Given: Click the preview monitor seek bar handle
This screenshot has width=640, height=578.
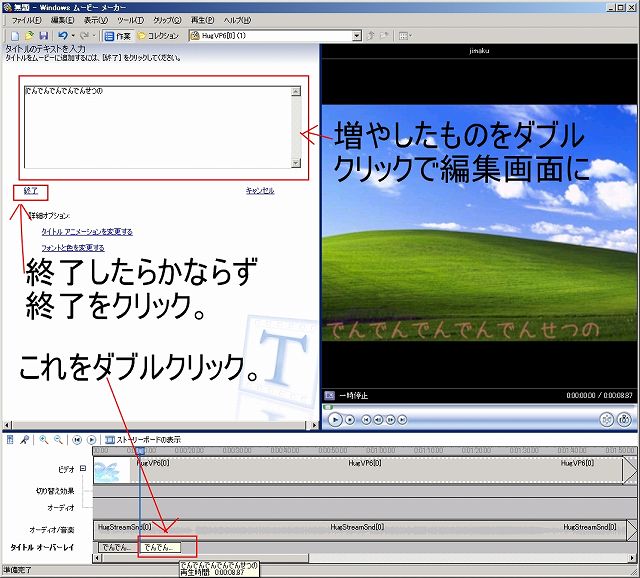Looking at the screenshot, I should pos(328,407).
